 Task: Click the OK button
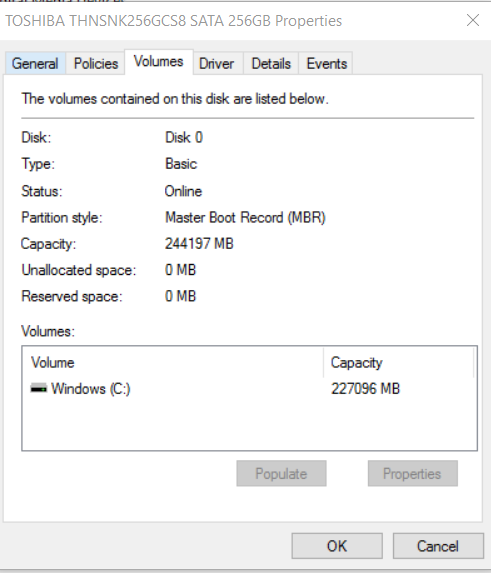pyautogui.click(x=337, y=546)
